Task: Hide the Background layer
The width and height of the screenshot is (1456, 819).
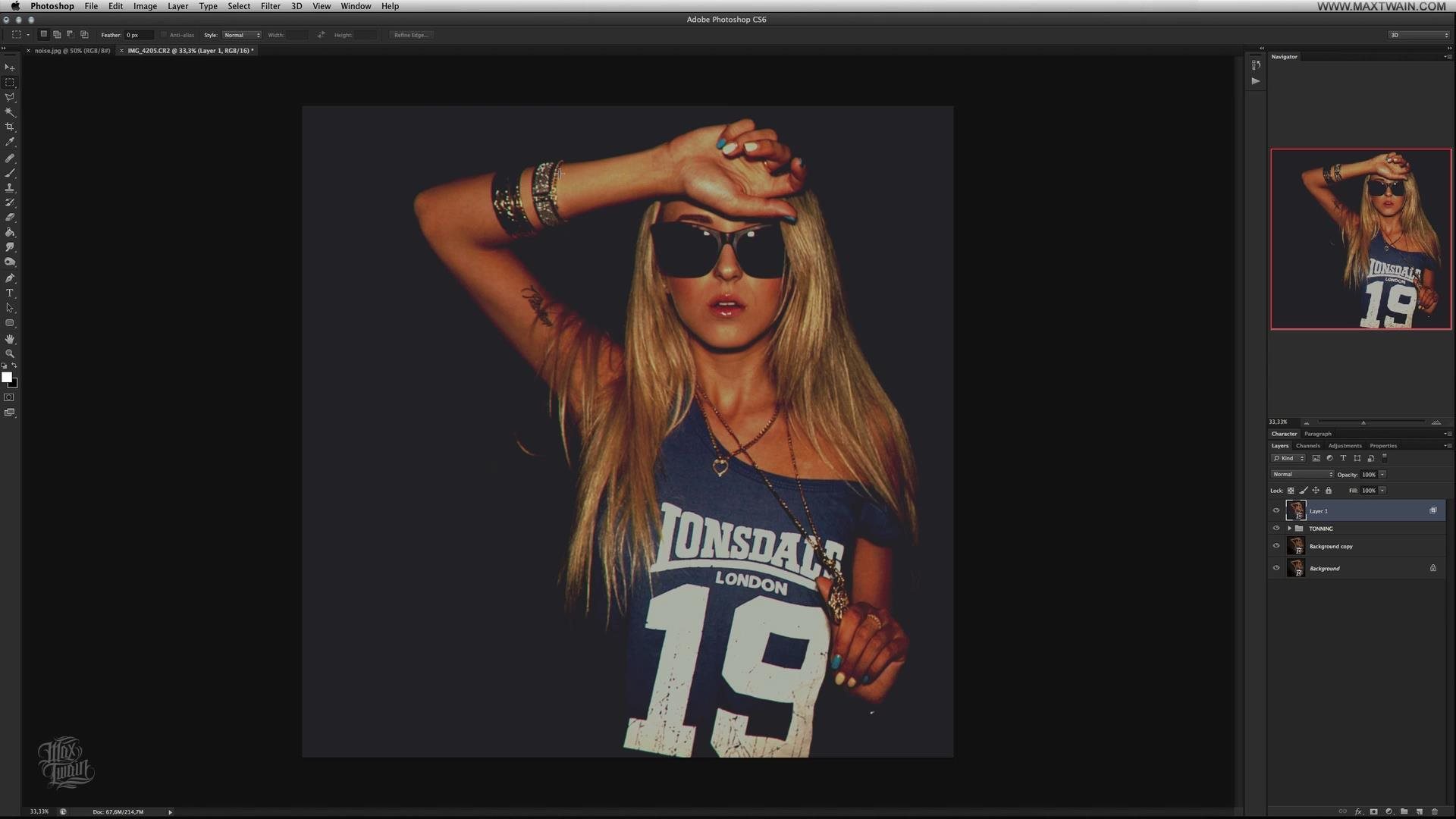Action: pos(1276,568)
